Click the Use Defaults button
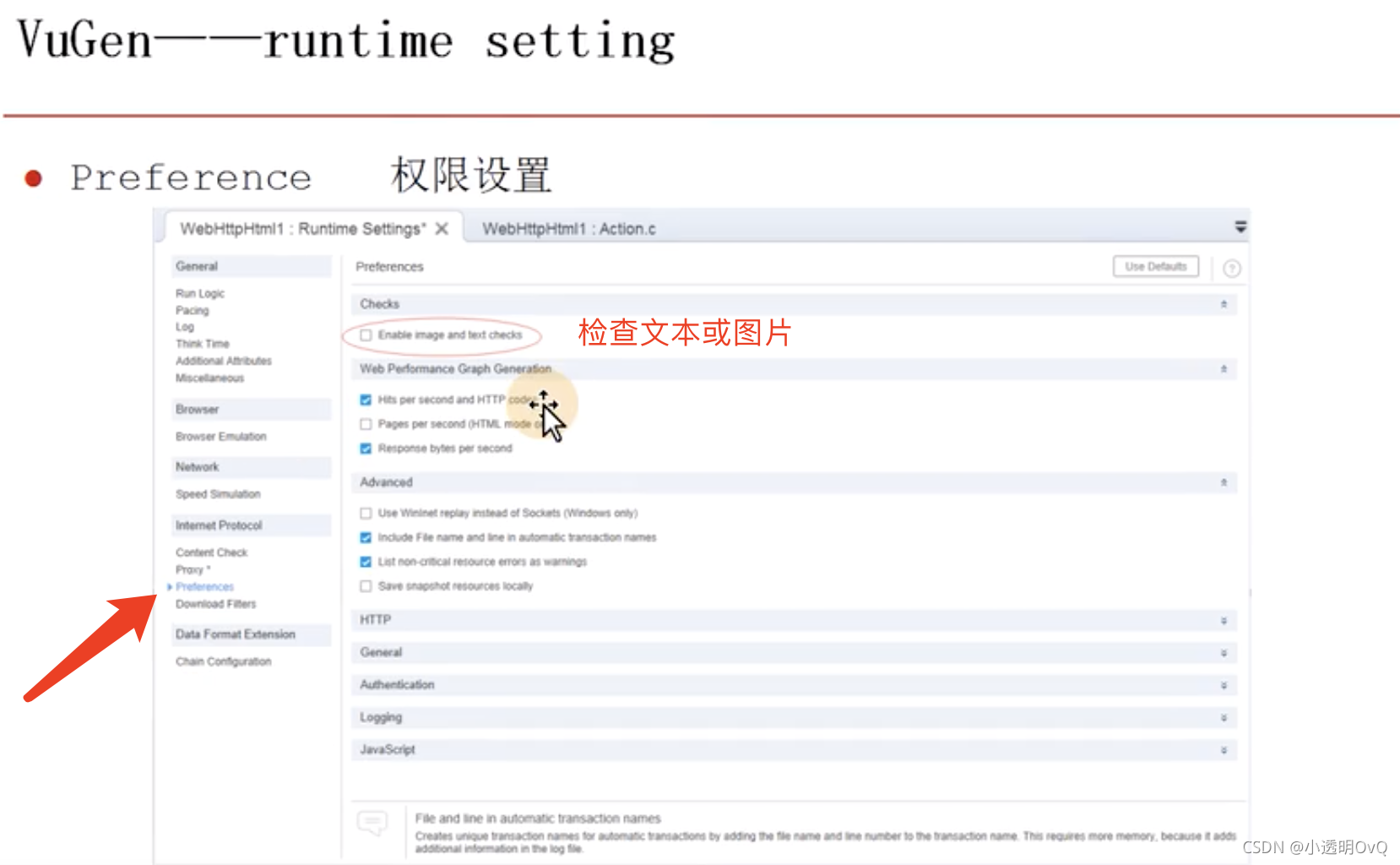This screenshot has height=865, width=1400. (1156, 266)
